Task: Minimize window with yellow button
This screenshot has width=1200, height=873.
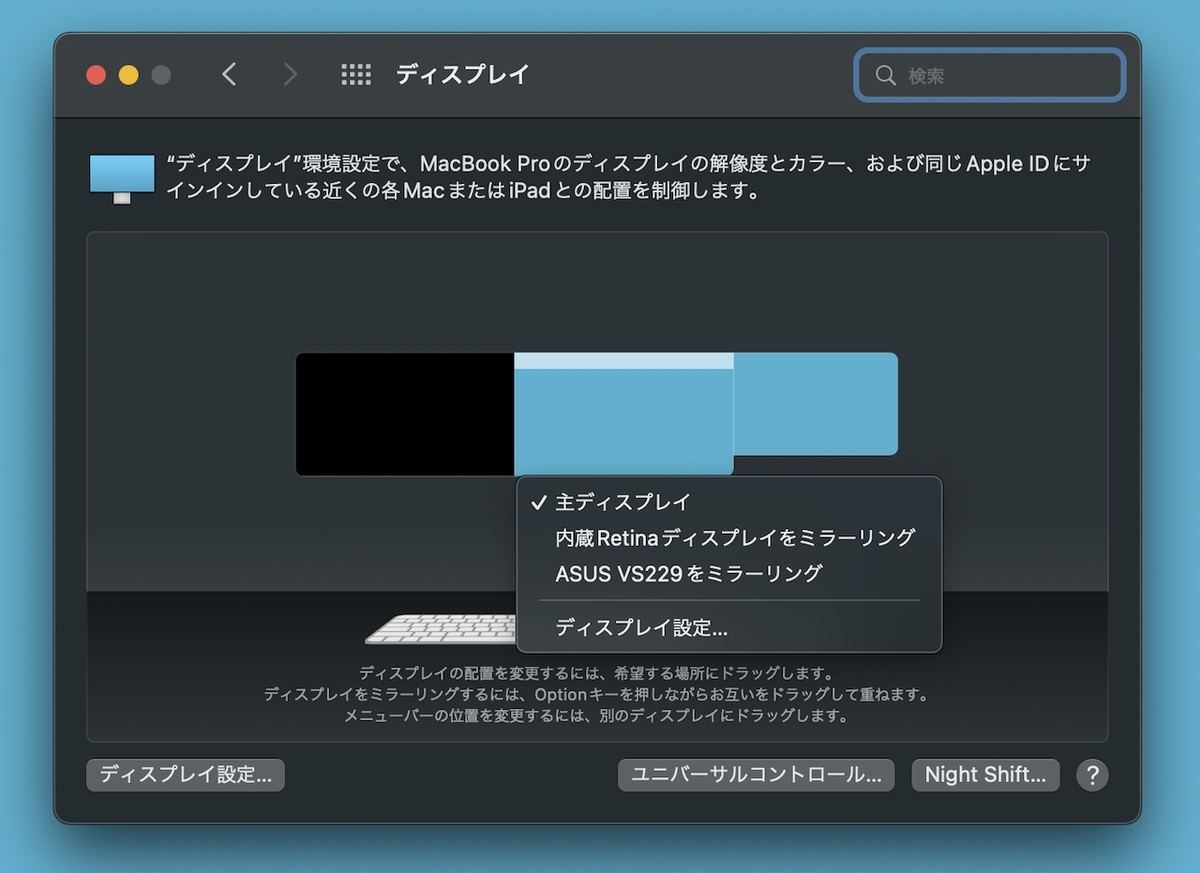Action: [128, 75]
